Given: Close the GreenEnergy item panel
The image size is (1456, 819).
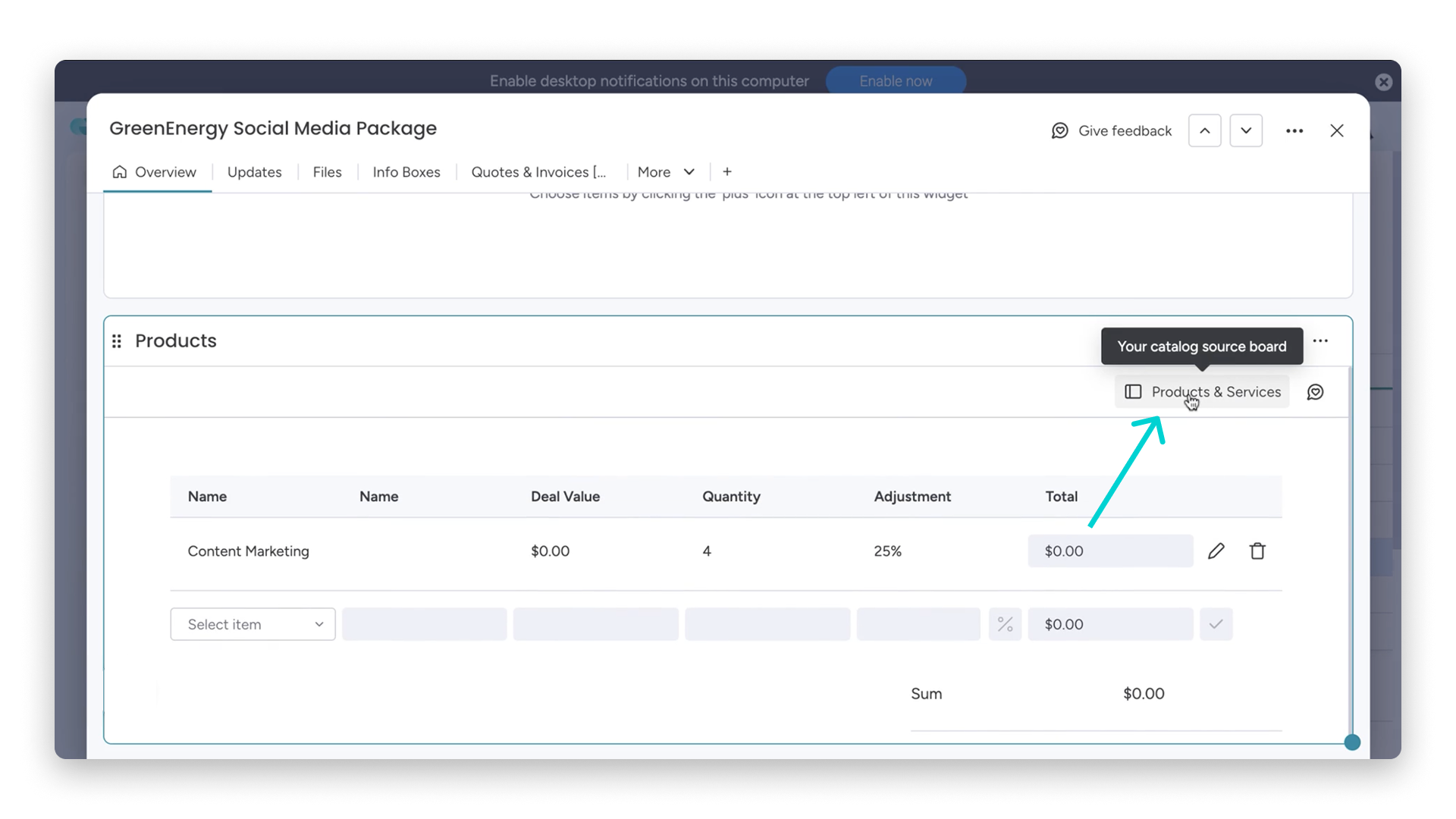Looking at the screenshot, I should 1337,130.
